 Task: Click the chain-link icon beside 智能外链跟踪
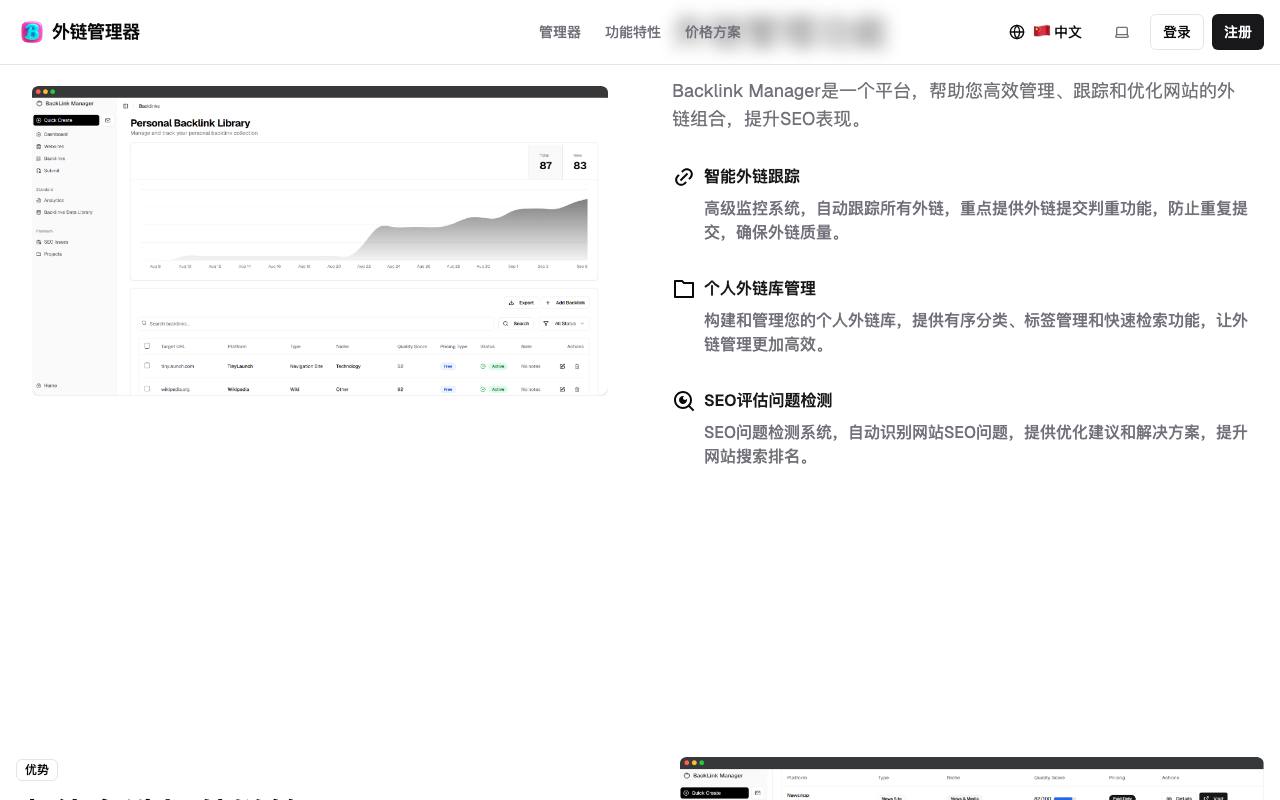[x=684, y=177]
